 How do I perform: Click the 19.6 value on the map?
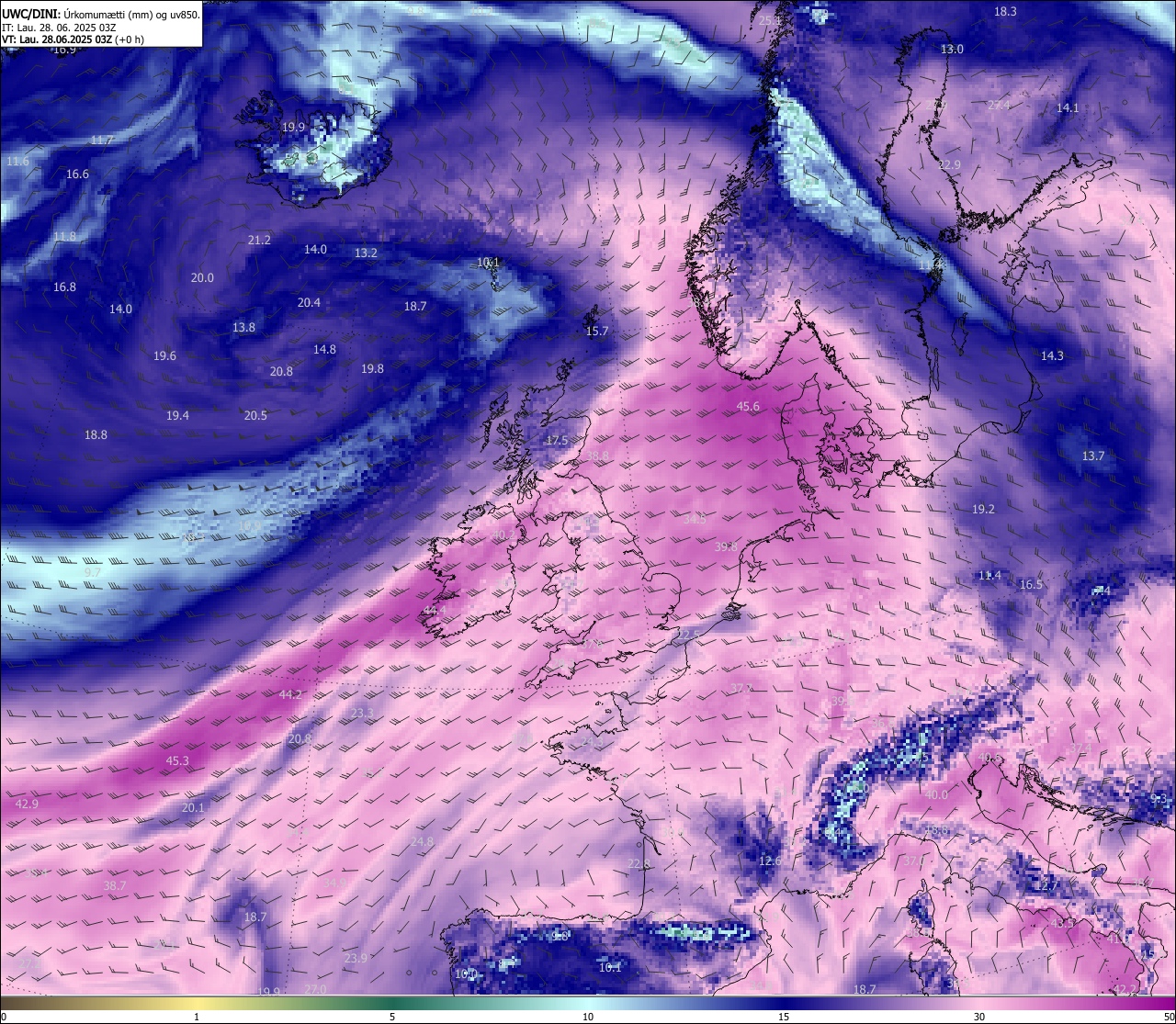(x=164, y=356)
